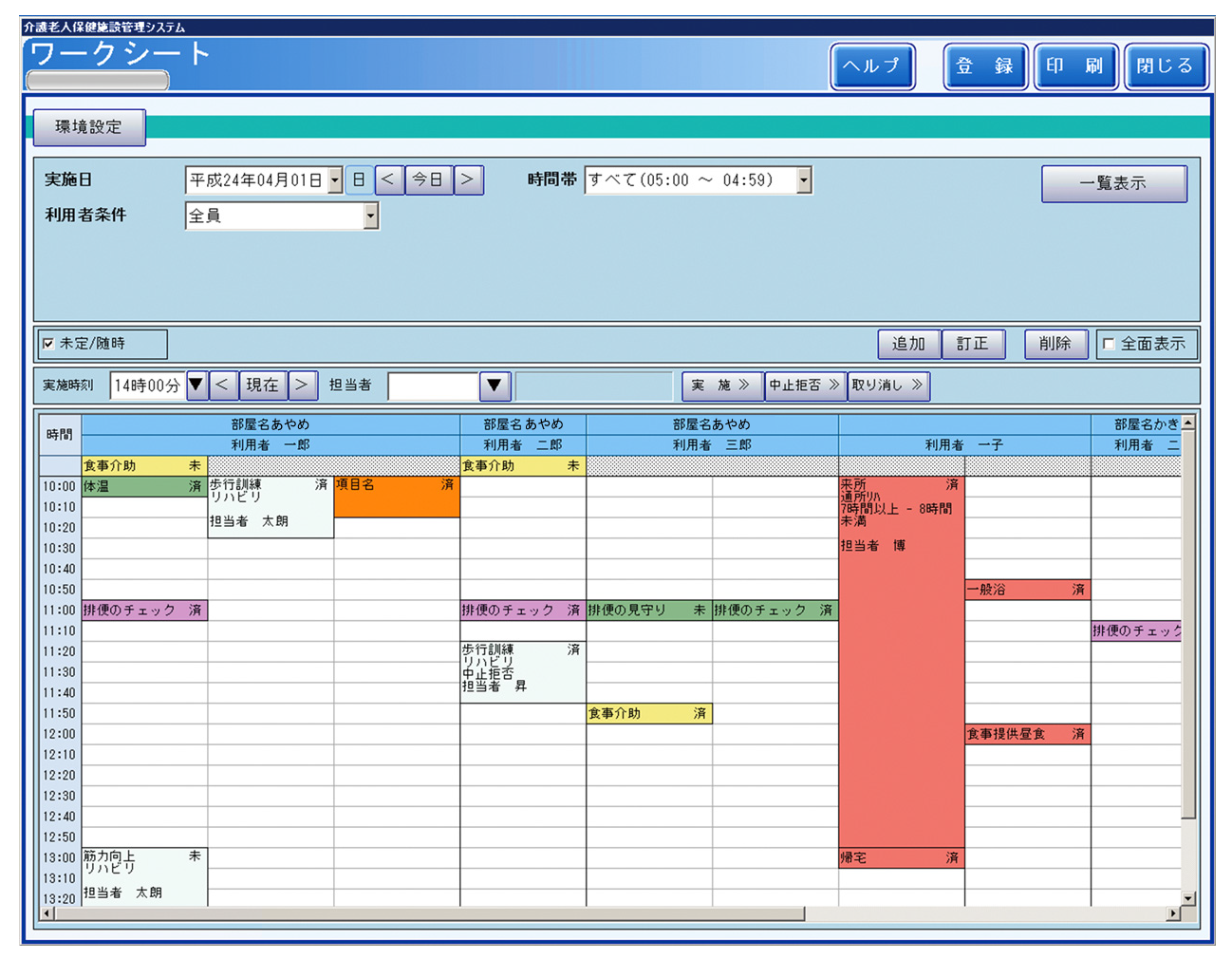Image resolution: width=1232 pixels, height=959 pixels.
Task: Click the 実施 ≫ button
Action: [x=722, y=385]
